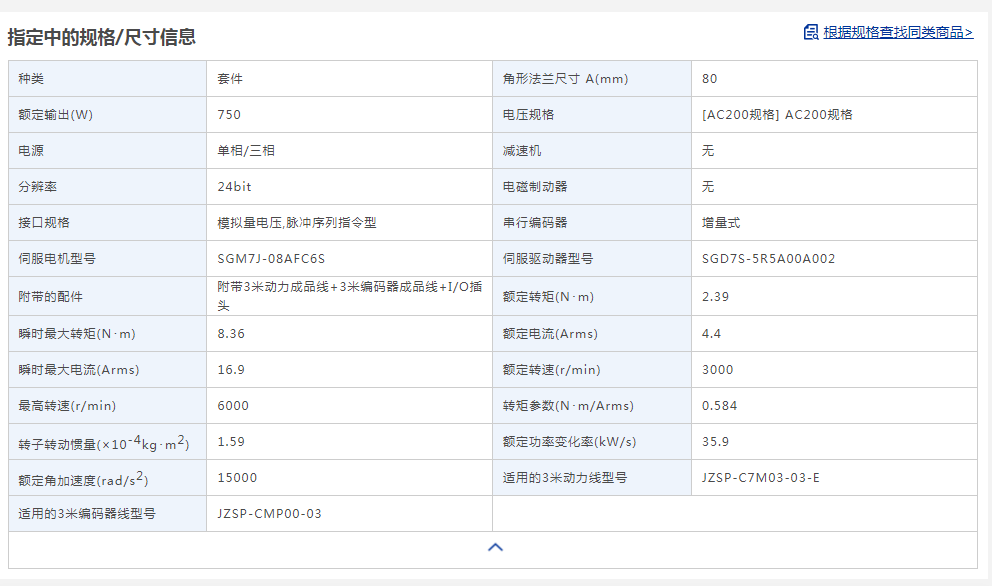The image size is (992, 586).
Task: Select the value 35.9
Action: tap(716, 442)
